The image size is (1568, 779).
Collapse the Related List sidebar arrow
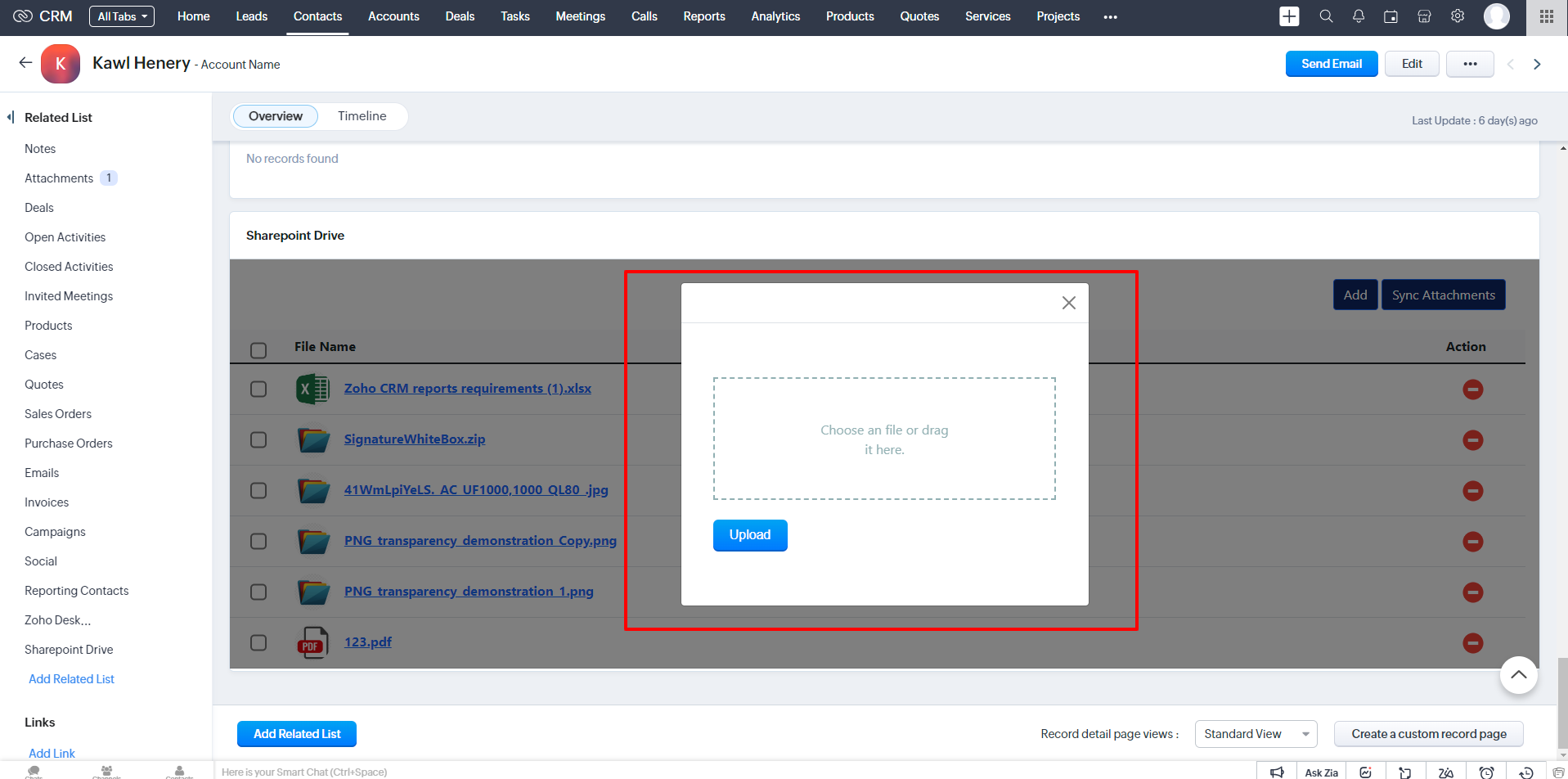point(11,117)
